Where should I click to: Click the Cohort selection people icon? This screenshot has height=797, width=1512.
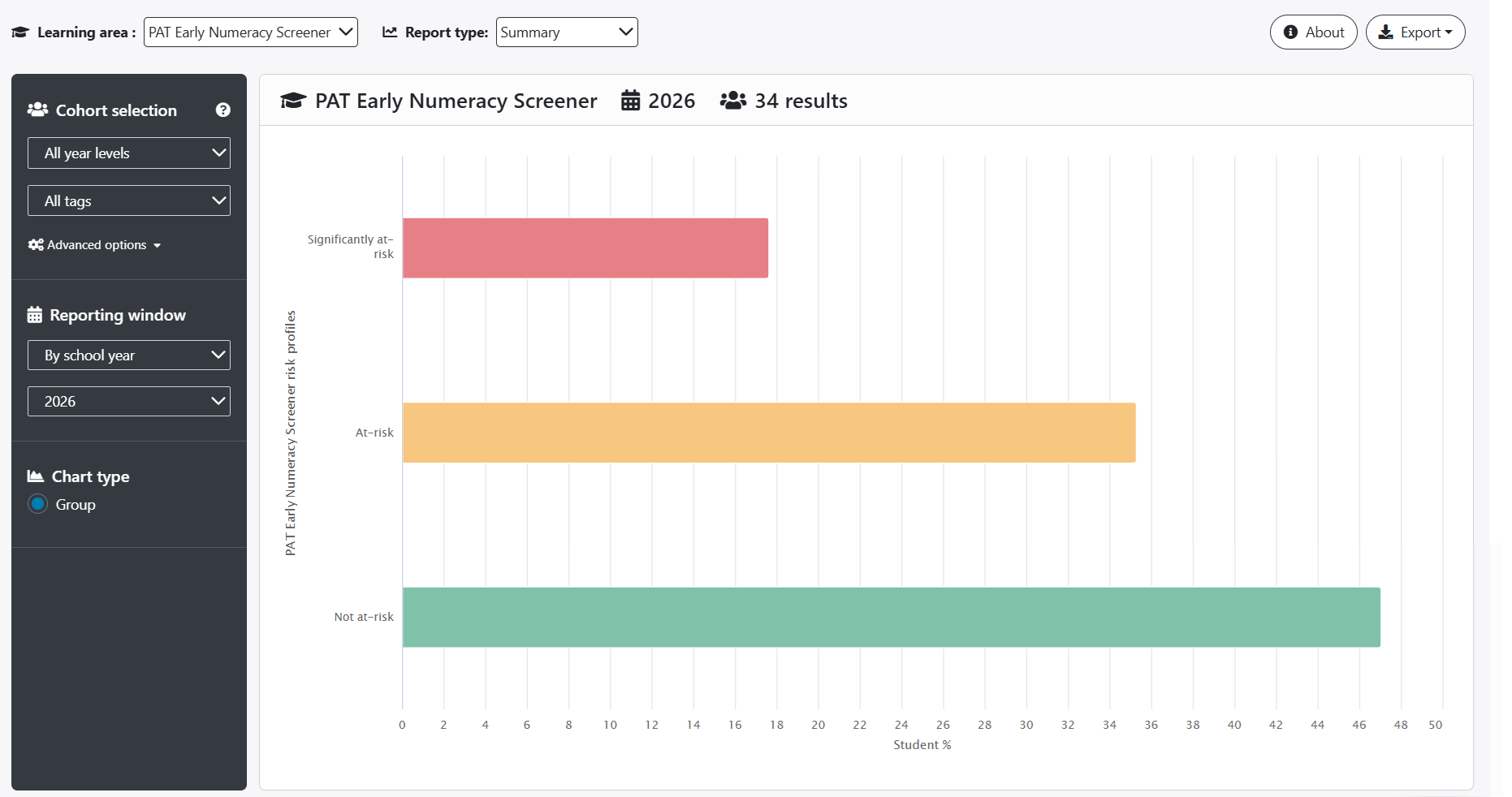pos(37,110)
